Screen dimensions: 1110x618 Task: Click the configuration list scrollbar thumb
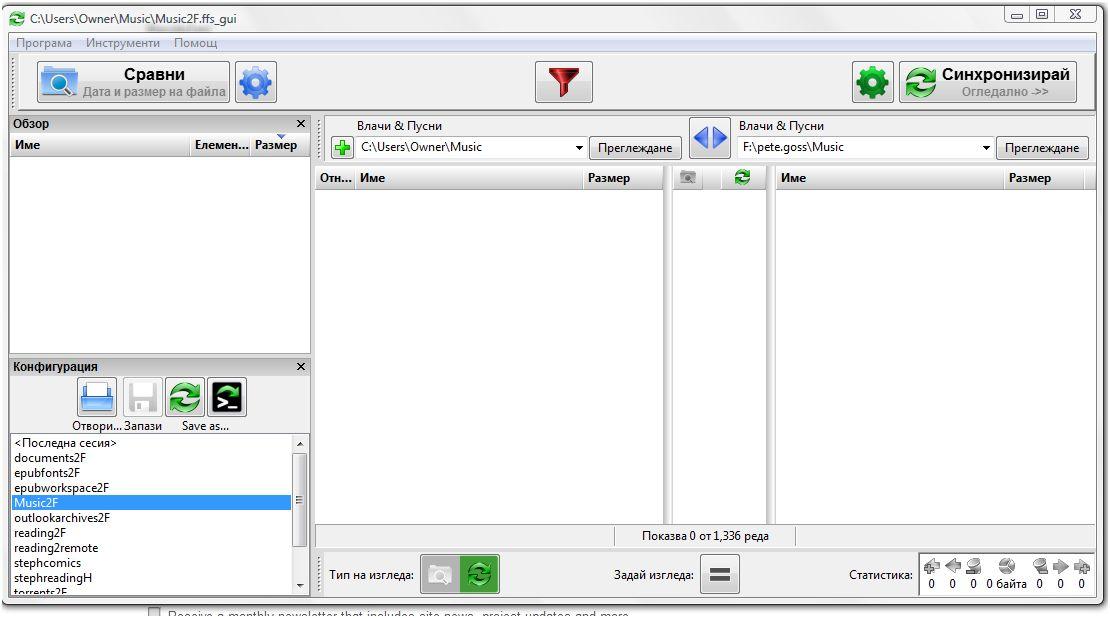pyautogui.click(x=299, y=500)
